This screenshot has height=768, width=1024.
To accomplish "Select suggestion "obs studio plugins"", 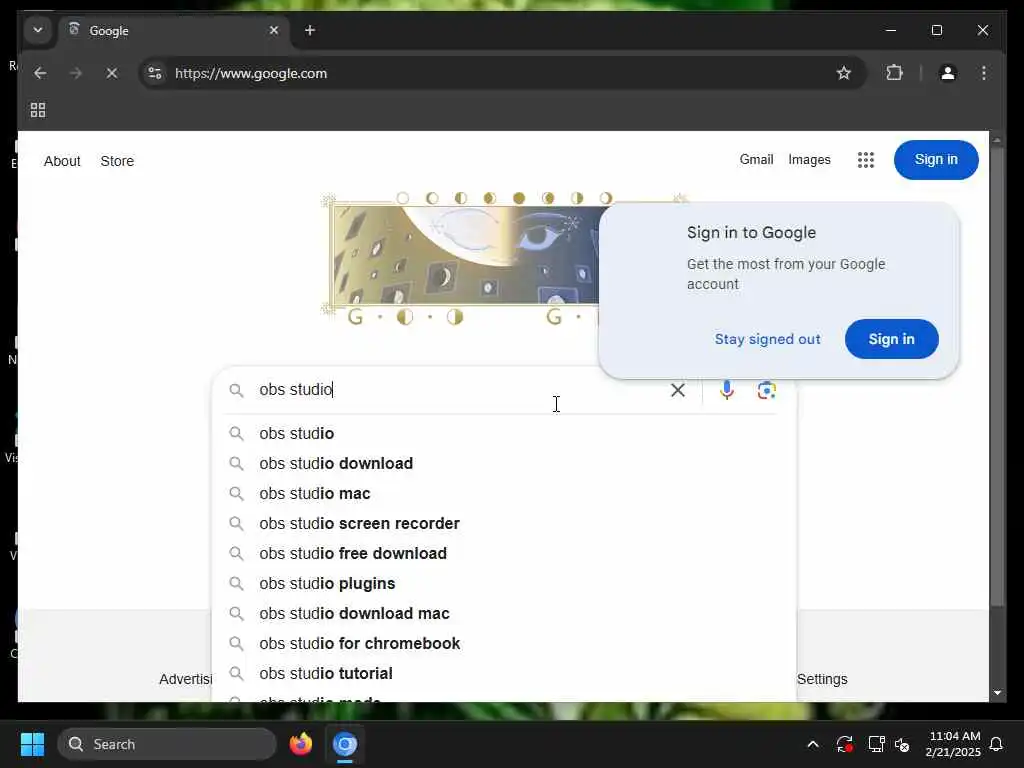I will tap(503, 584).
